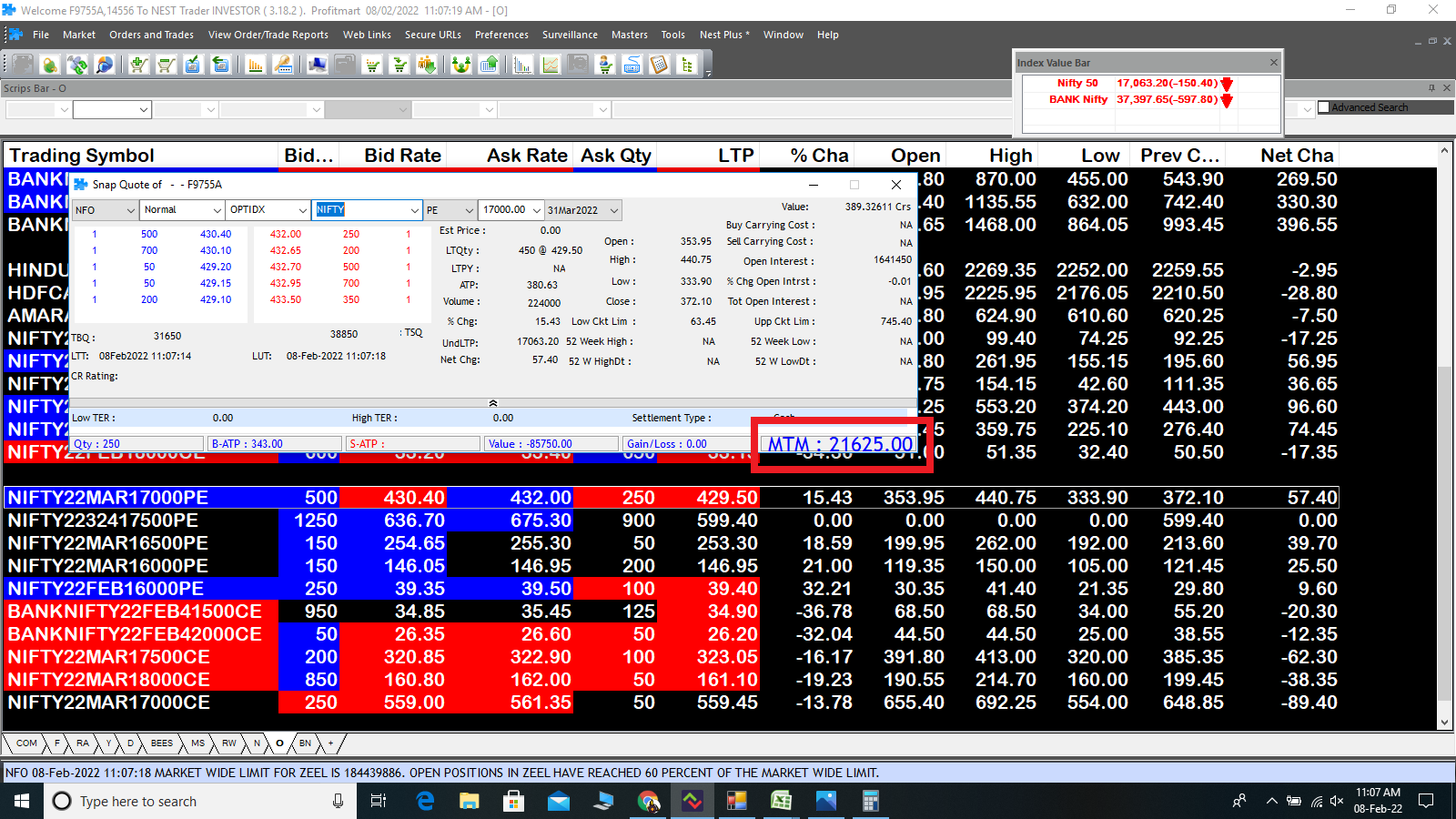Toggle the Scrips Bar pin icon
The image size is (1456, 819).
(1431, 88)
